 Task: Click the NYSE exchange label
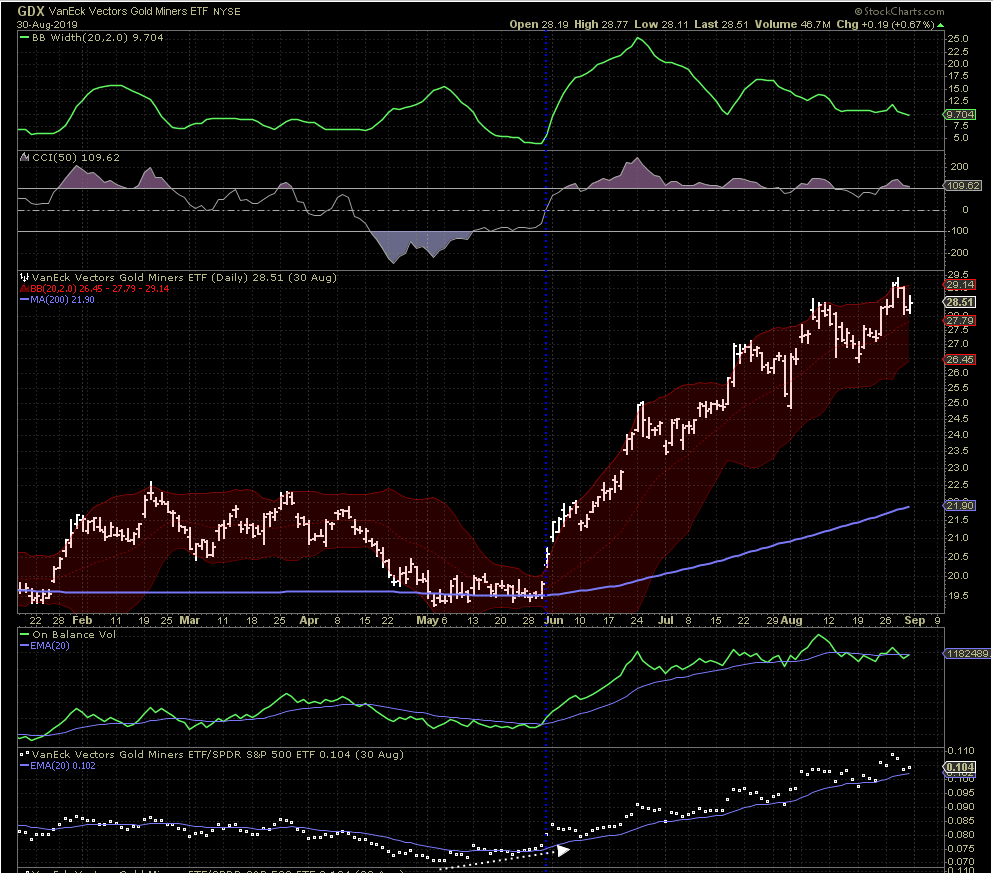pyautogui.click(x=227, y=11)
